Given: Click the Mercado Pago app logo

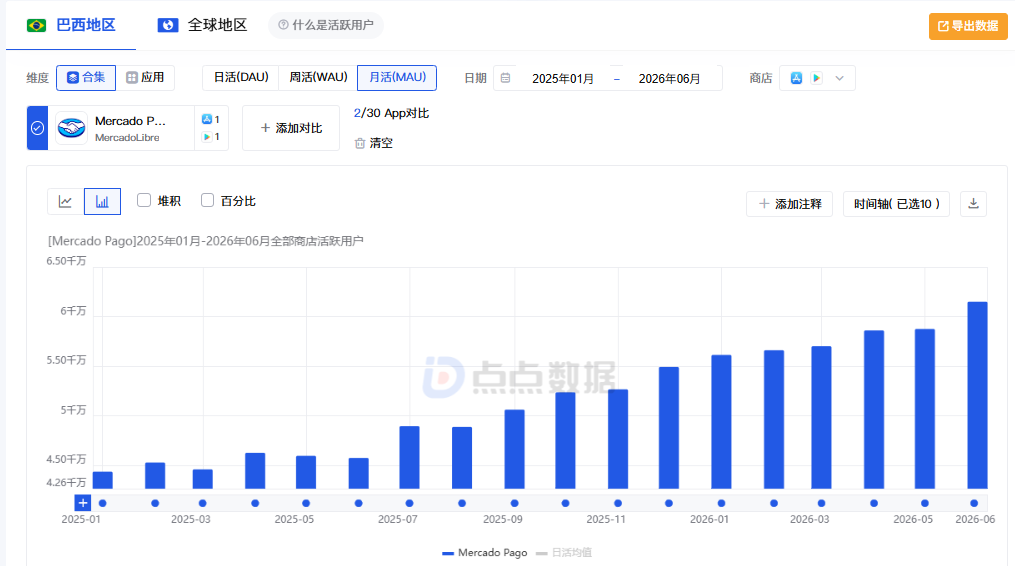Looking at the screenshot, I should [x=71, y=128].
